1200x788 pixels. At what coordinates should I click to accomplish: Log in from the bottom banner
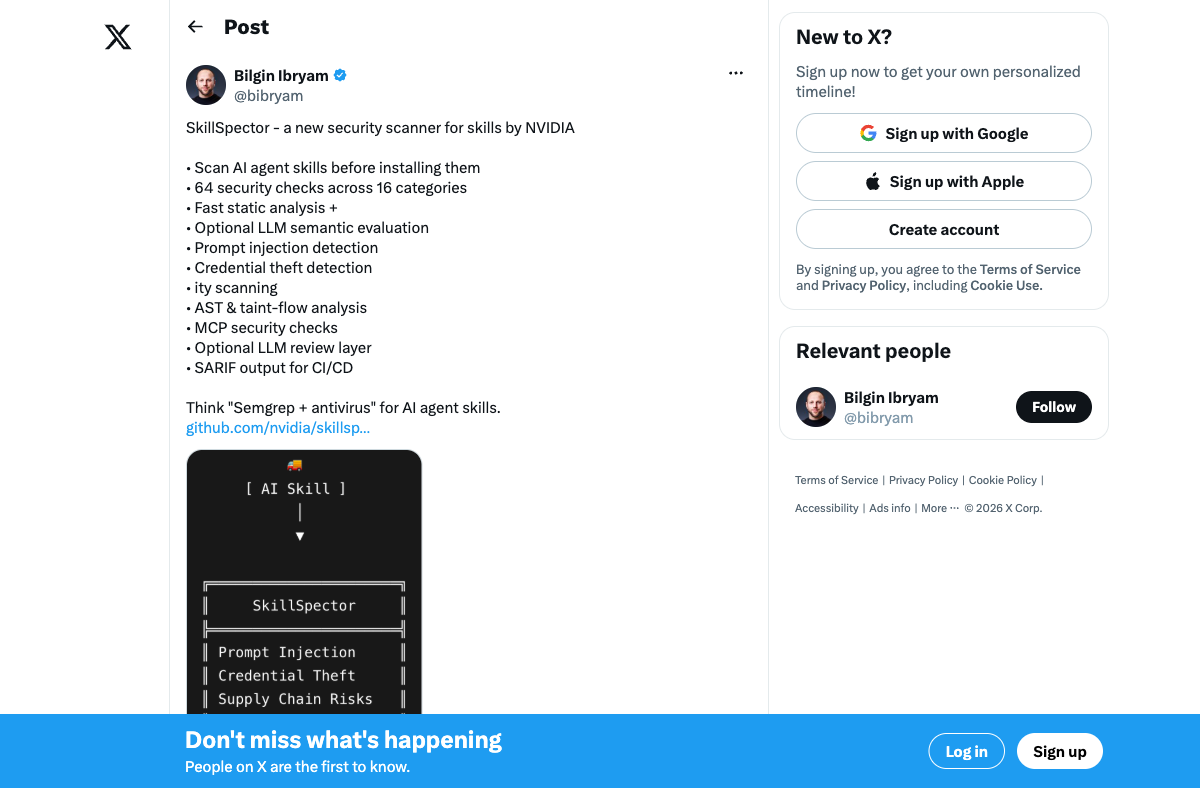tap(967, 751)
